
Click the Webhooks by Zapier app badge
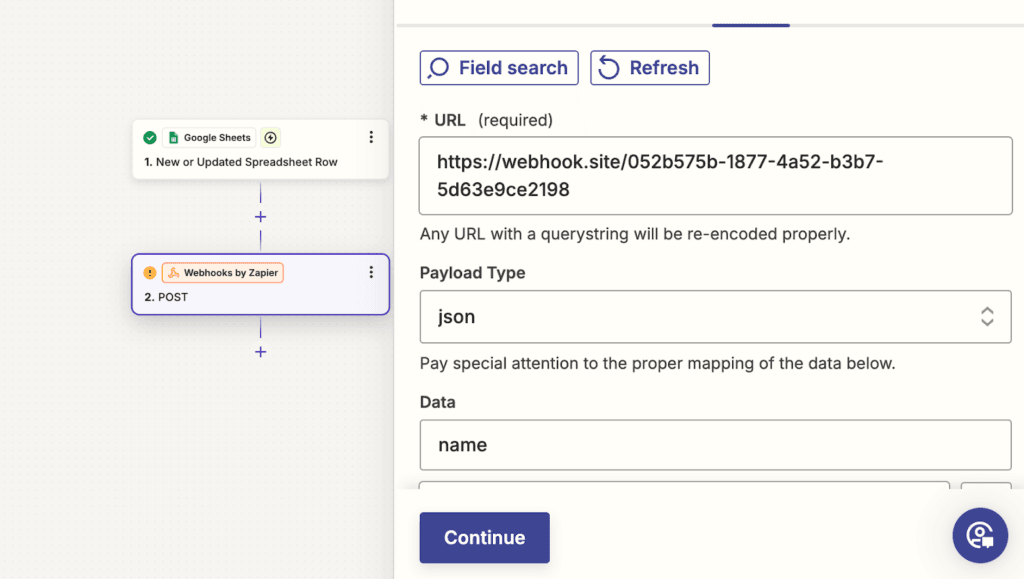(223, 273)
